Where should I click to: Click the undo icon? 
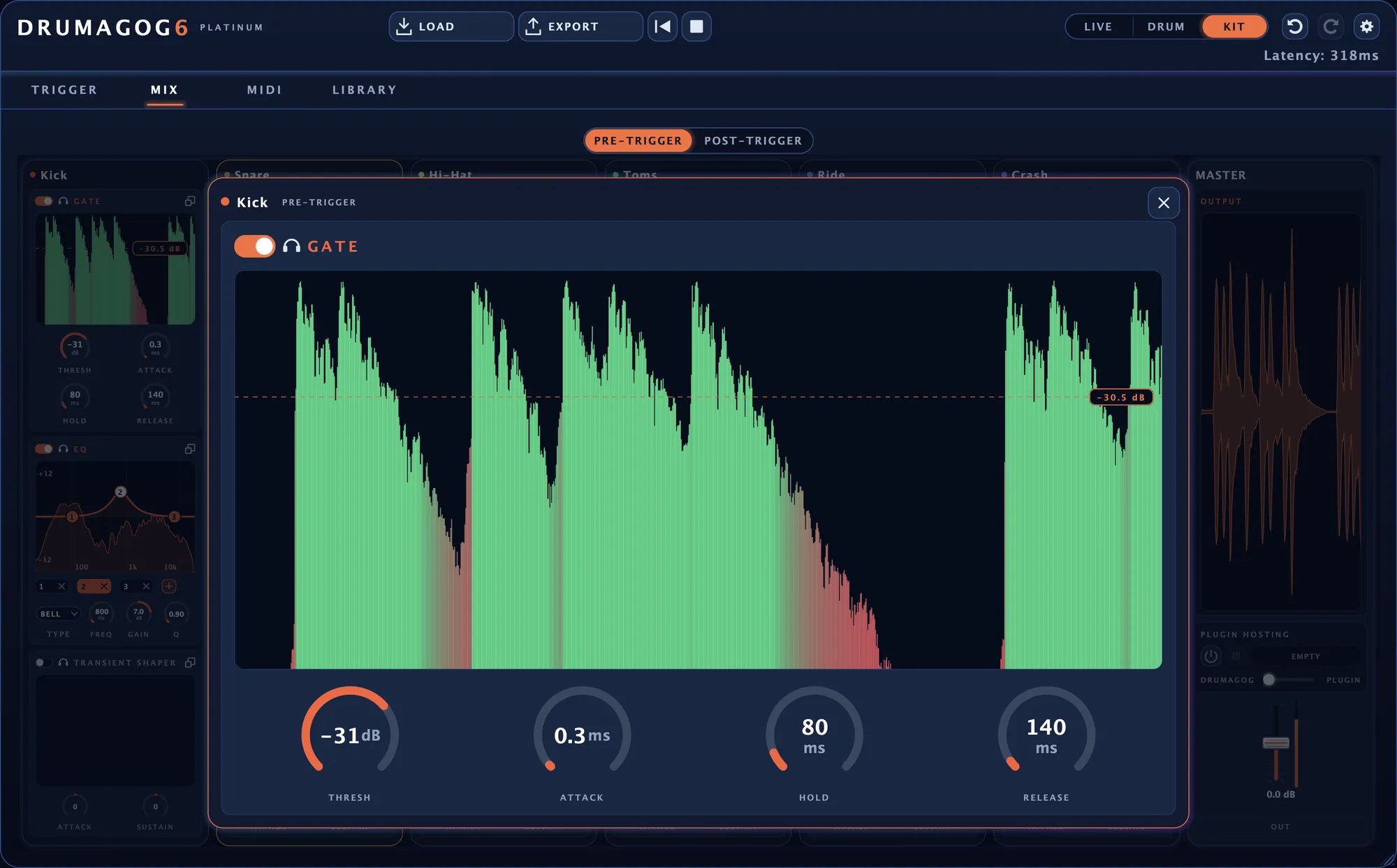tap(1295, 27)
